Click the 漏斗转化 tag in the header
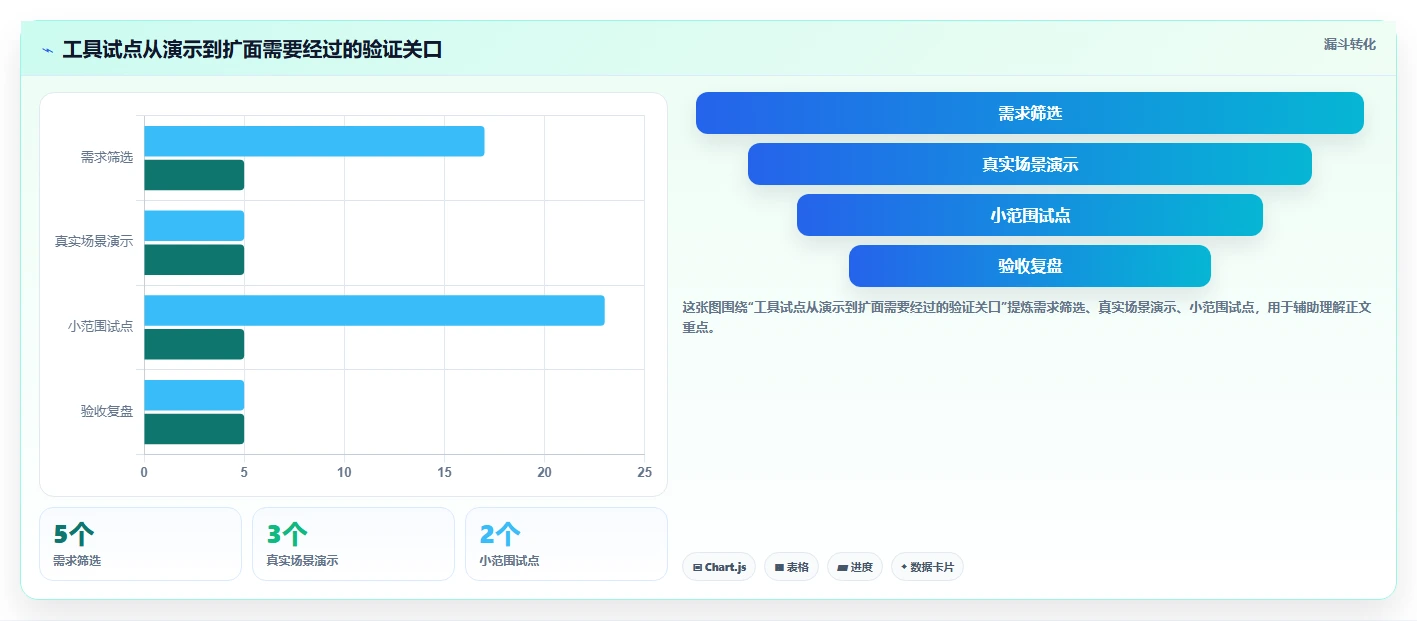 click(1349, 44)
